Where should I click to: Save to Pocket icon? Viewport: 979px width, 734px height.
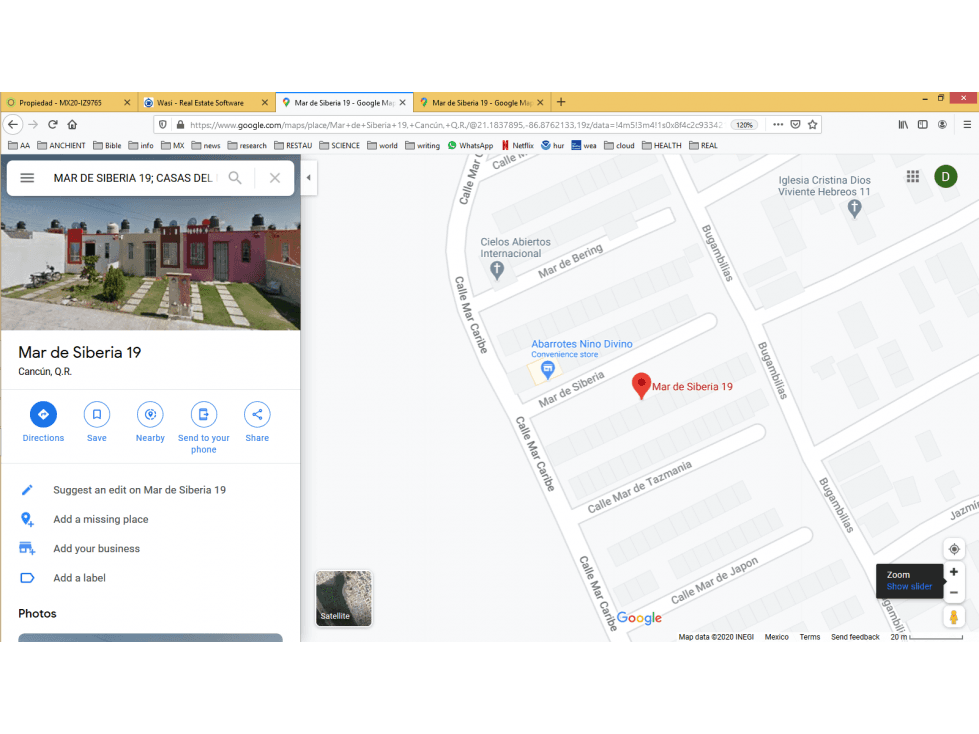[x=795, y=125]
